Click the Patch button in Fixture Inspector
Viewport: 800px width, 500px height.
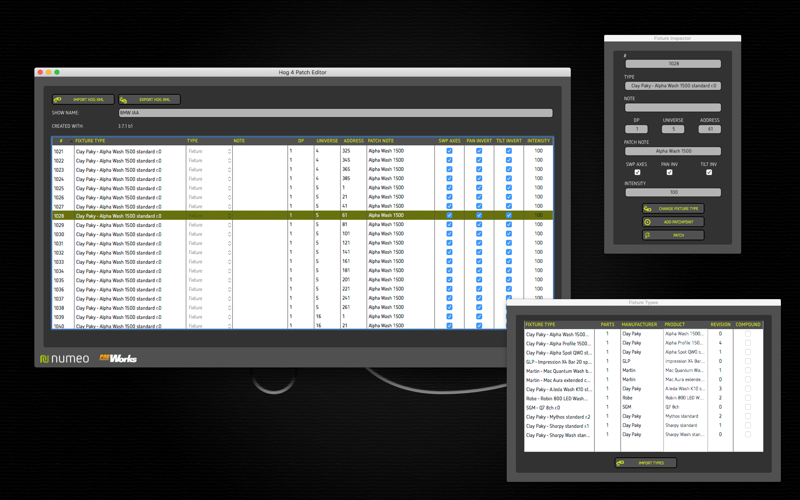(x=673, y=235)
